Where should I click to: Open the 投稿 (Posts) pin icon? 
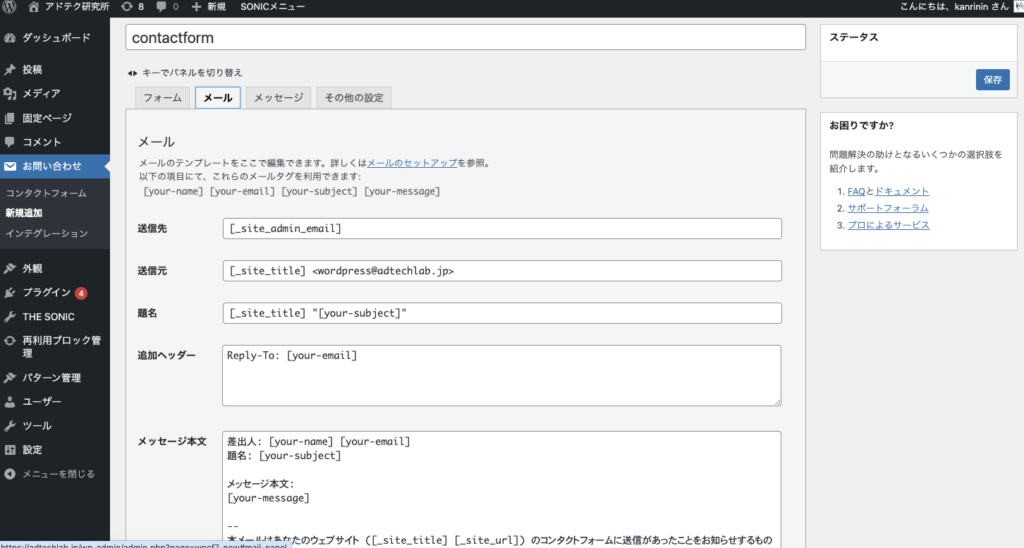click(10, 70)
